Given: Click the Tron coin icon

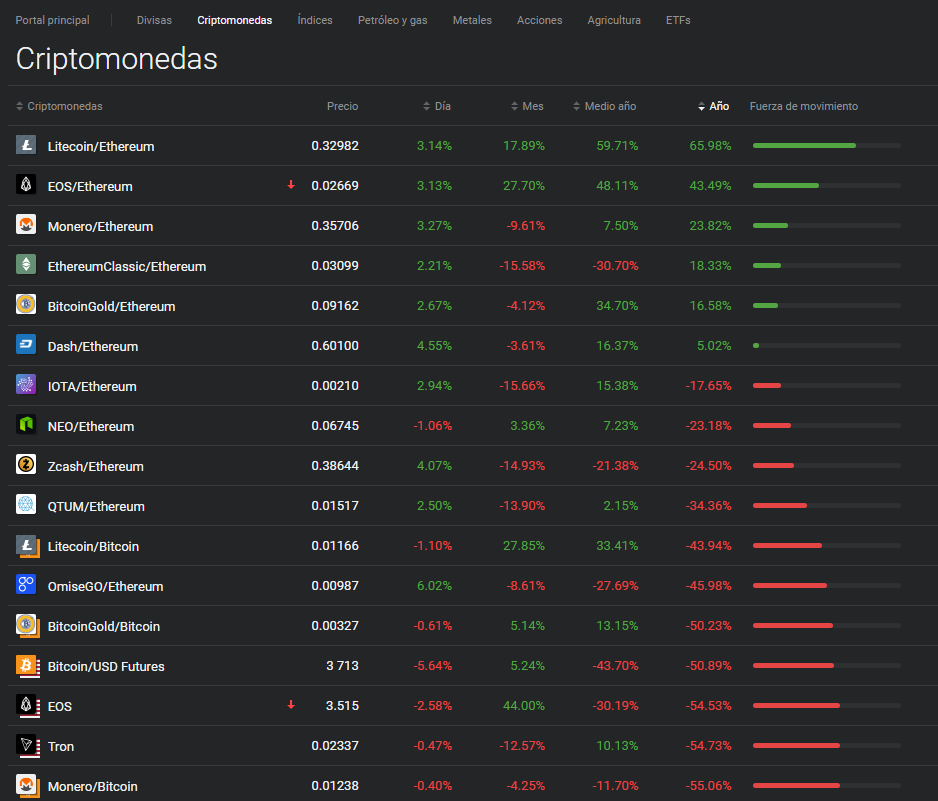Looking at the screenshot, I should (x=28, y=747).
